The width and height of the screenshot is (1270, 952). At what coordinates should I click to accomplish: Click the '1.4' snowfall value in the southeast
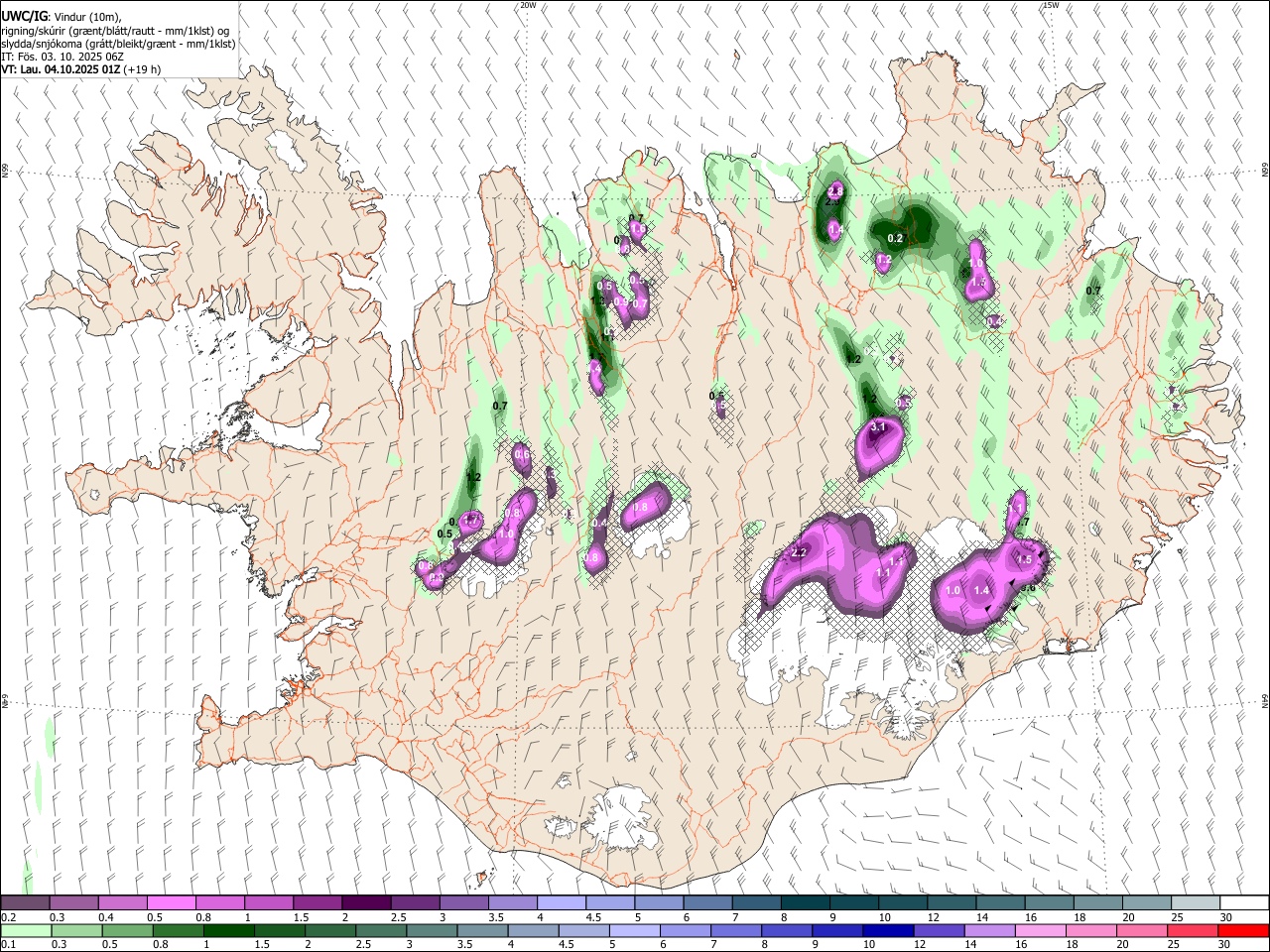(982, 591)
